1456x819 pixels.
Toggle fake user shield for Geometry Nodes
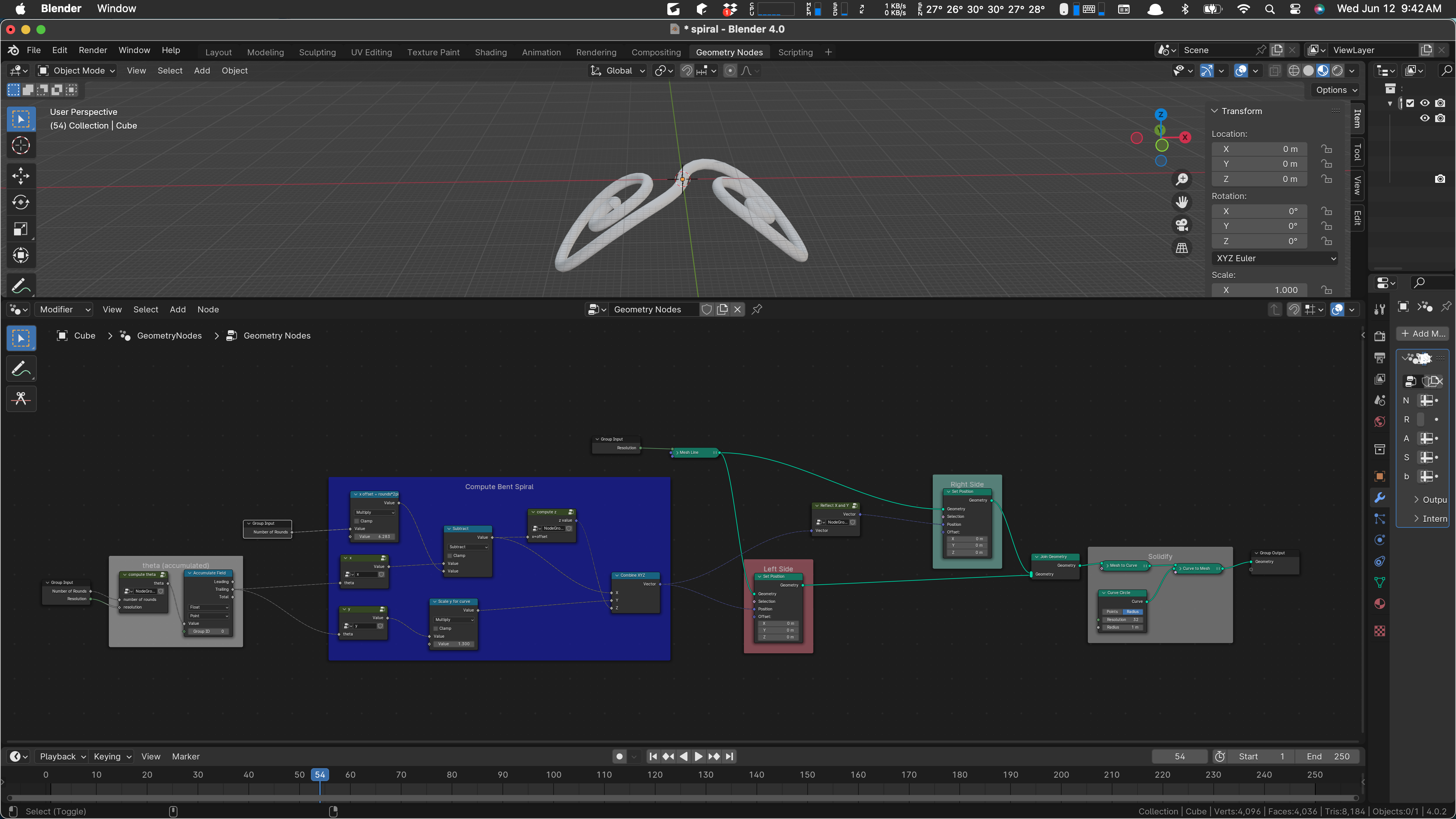point(706,309)
